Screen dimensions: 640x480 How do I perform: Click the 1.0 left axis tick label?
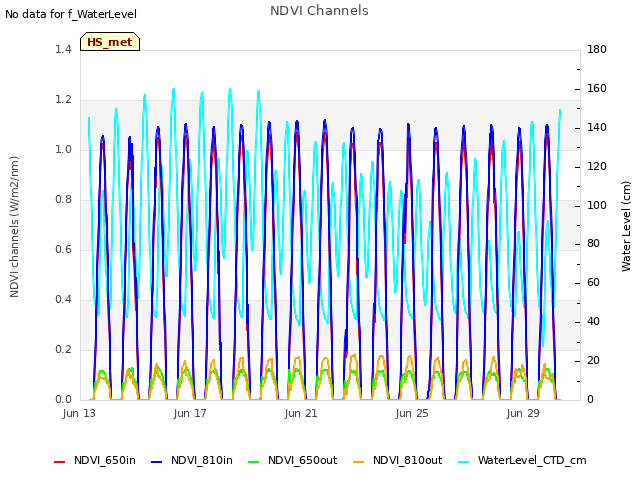pyautogui.click(x=63, y=149)
